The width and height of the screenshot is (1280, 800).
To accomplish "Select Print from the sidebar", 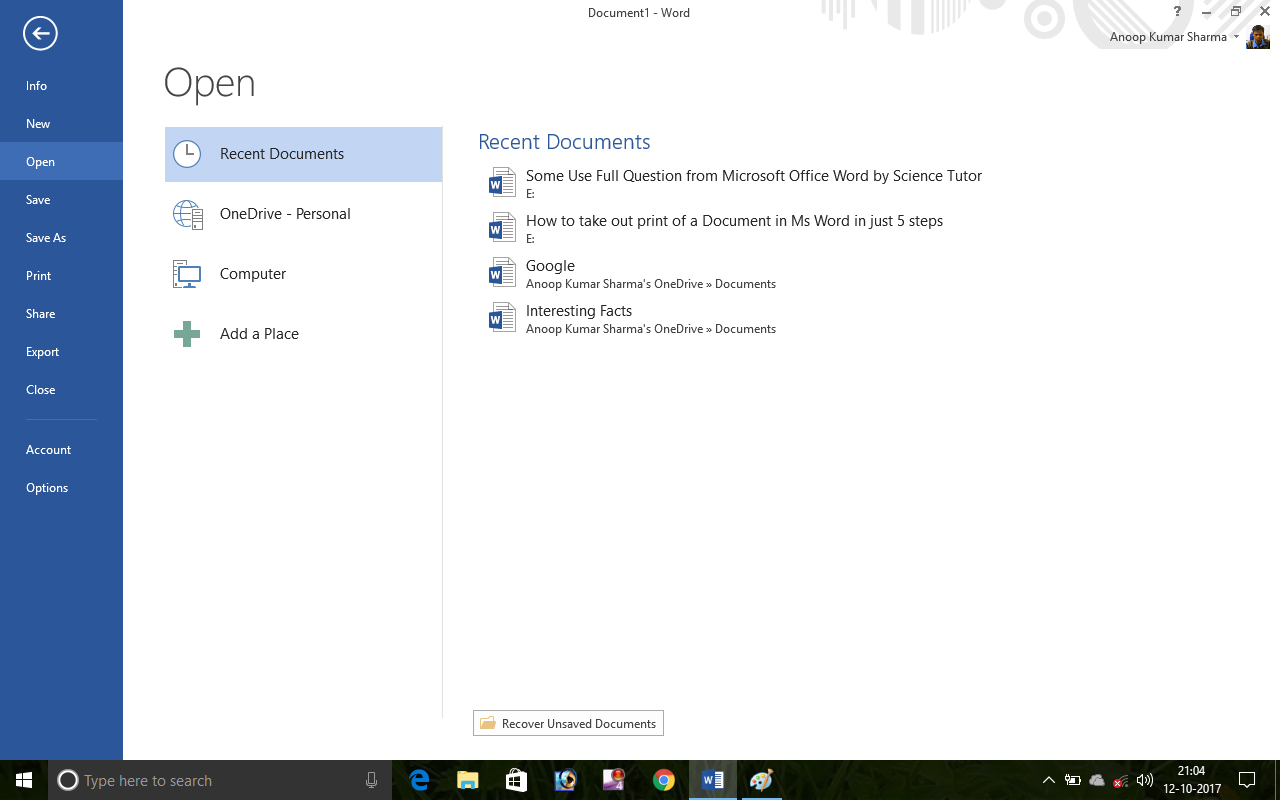I will pyautogui.click(x=39, y=275).
